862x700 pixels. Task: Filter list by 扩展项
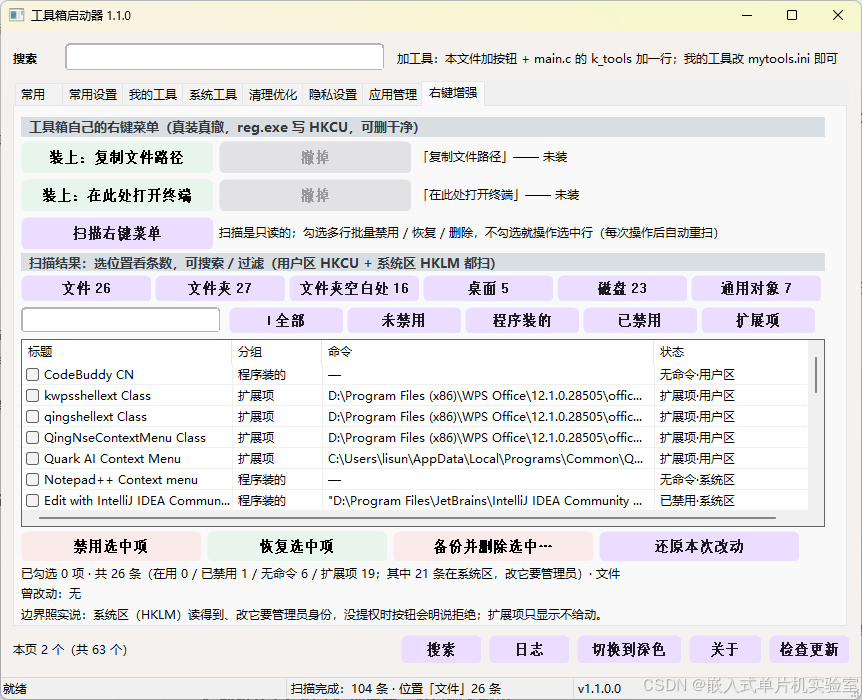coord(758,321)
